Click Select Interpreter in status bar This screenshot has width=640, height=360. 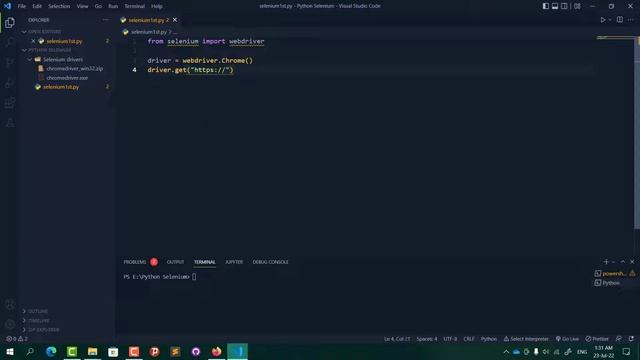(x=526, y=339)
